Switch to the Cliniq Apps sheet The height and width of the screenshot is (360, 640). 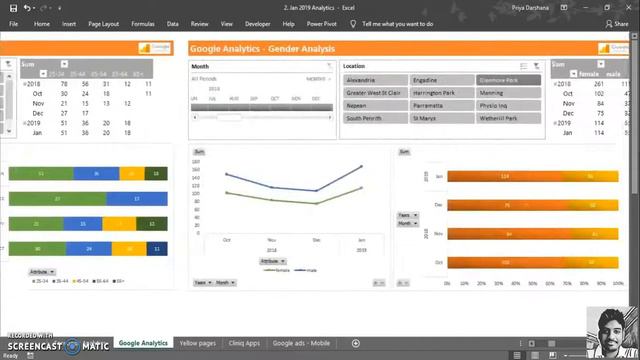(244, 343)
